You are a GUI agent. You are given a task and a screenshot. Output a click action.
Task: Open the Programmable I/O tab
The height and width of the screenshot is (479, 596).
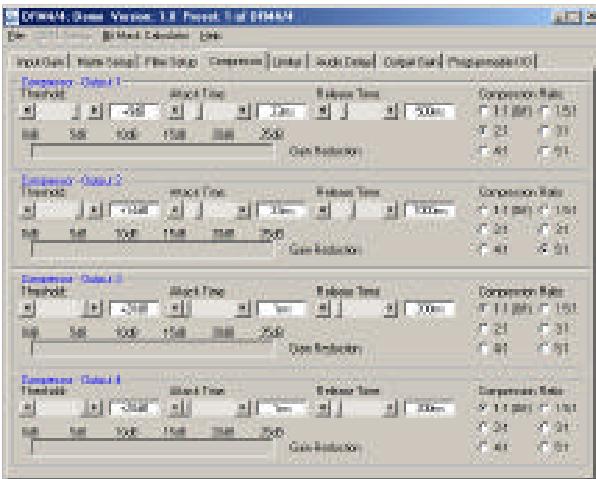click(490, 62)
